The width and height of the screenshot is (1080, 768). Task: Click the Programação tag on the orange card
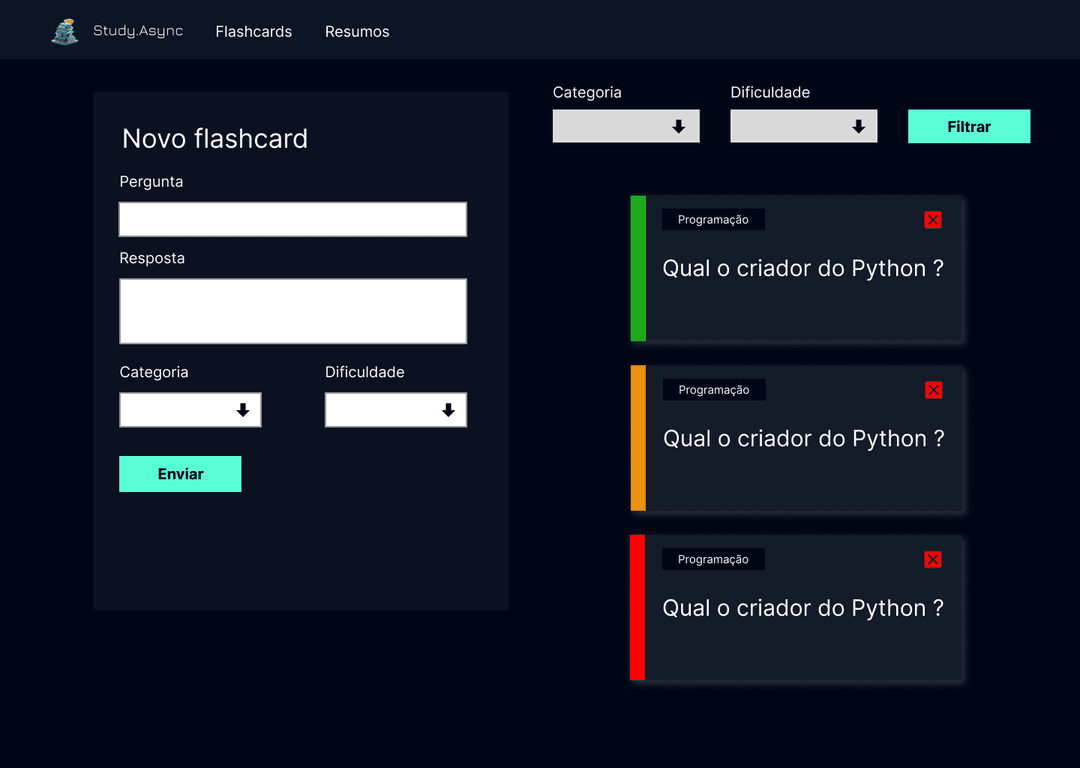(x=714, y=390)
